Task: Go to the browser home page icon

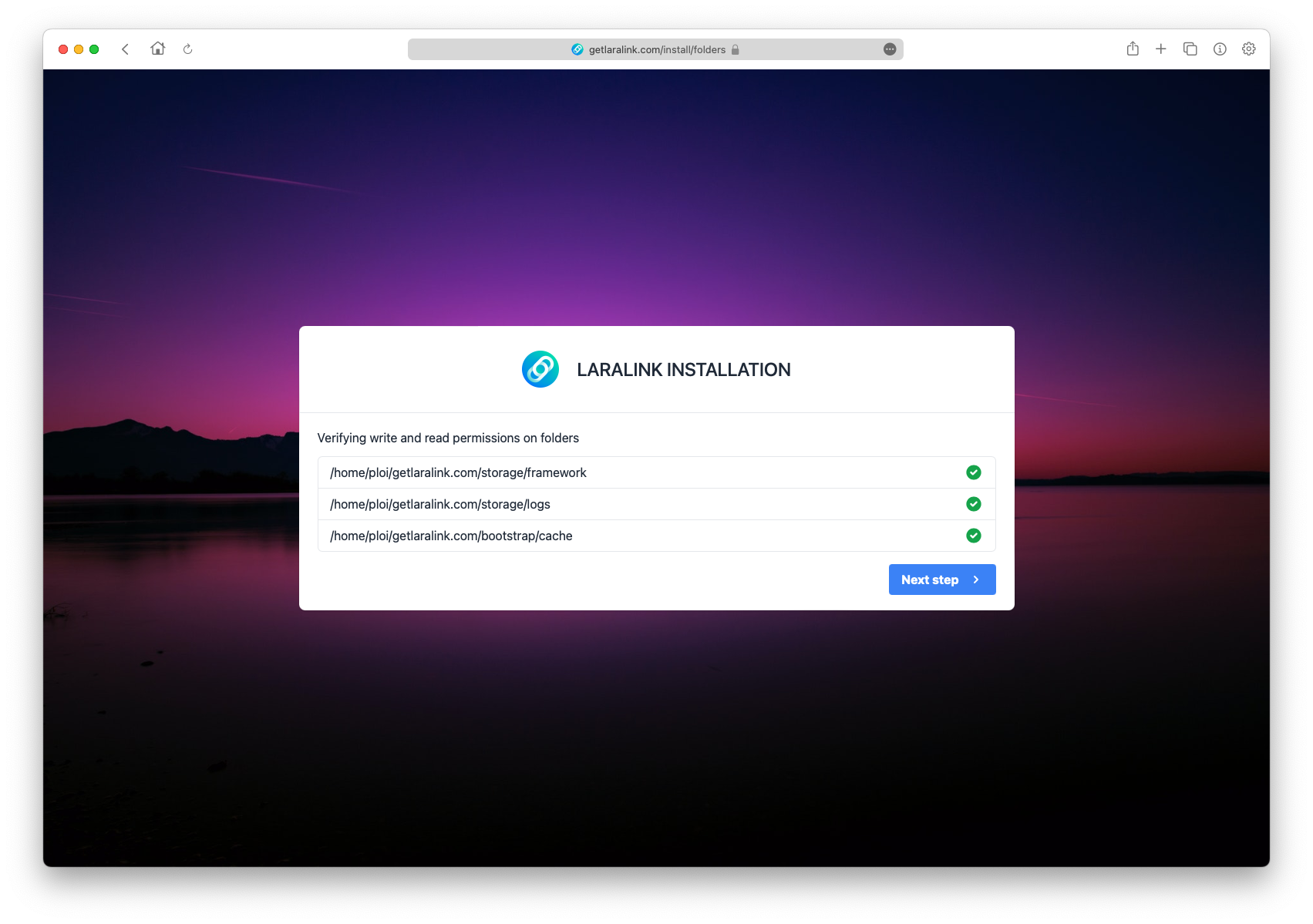Action: (158, 49)
